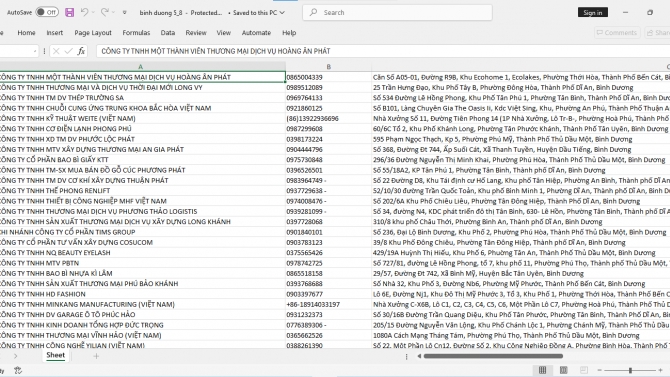Select address cell starting 25 Trần Hưng Đạo
This screenshot has height=377, width=670.
[521, 88]
